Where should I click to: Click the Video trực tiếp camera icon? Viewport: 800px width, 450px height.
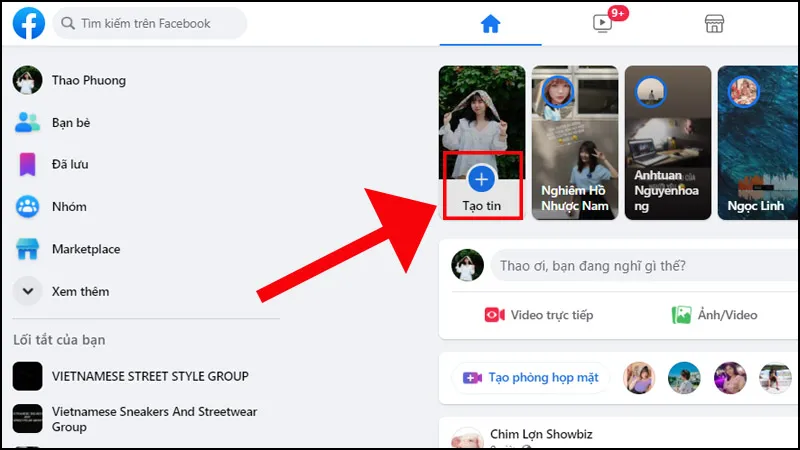(x=494, y=315)
